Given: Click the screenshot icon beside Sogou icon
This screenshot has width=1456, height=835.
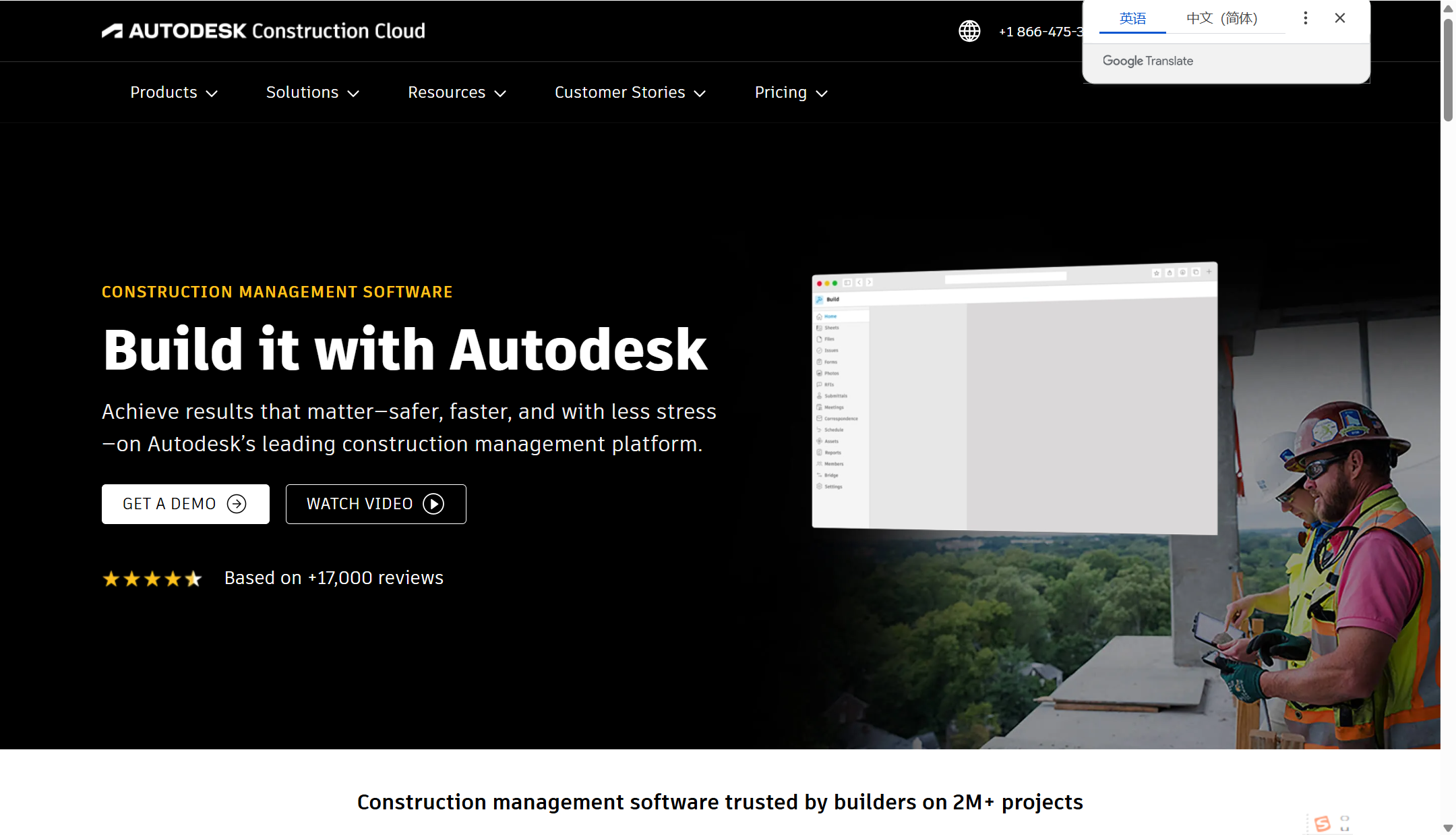Looking at the screenshot, I should [x=1345, y=823].
